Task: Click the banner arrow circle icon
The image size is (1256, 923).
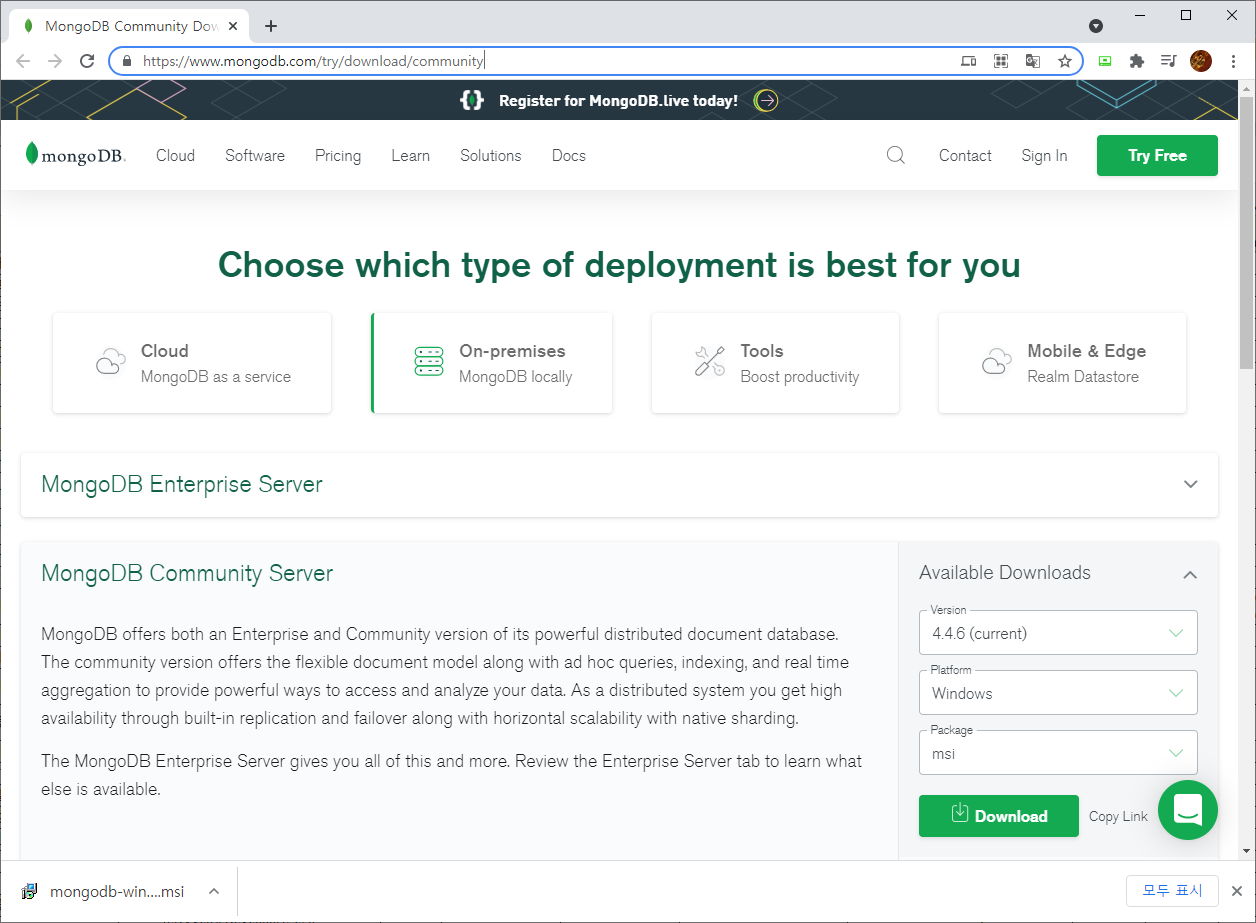Action: point(766,100)
